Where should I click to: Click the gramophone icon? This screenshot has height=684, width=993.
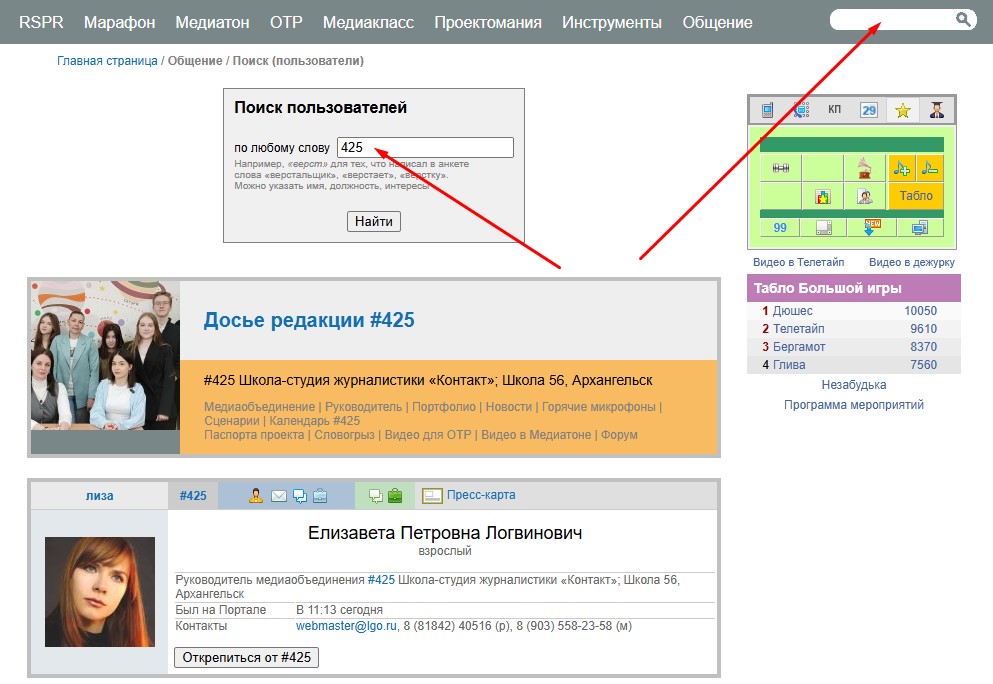pos(864,168)
